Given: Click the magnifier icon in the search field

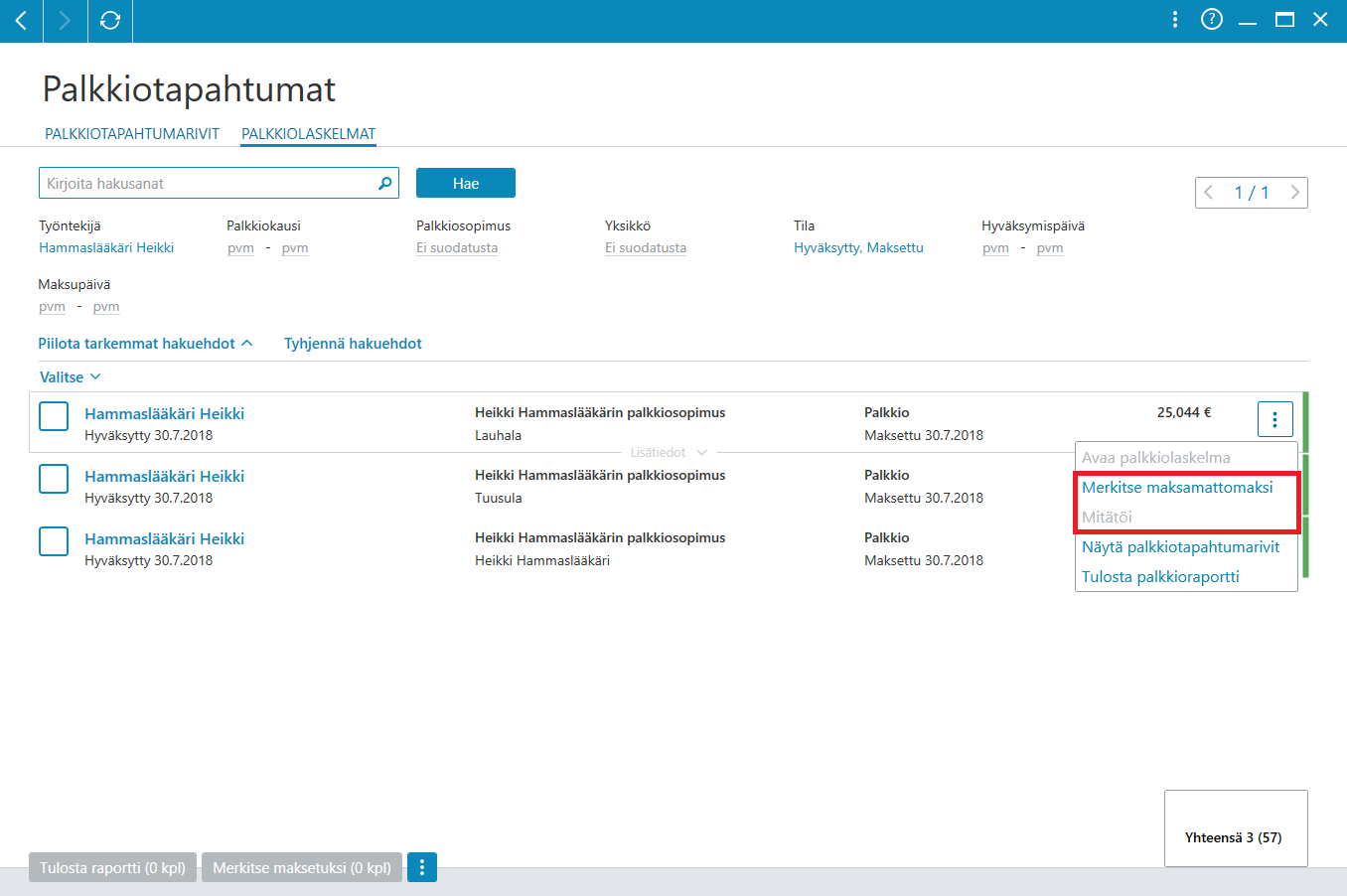Looking at the screenshot, I should (x=385, y=183).
